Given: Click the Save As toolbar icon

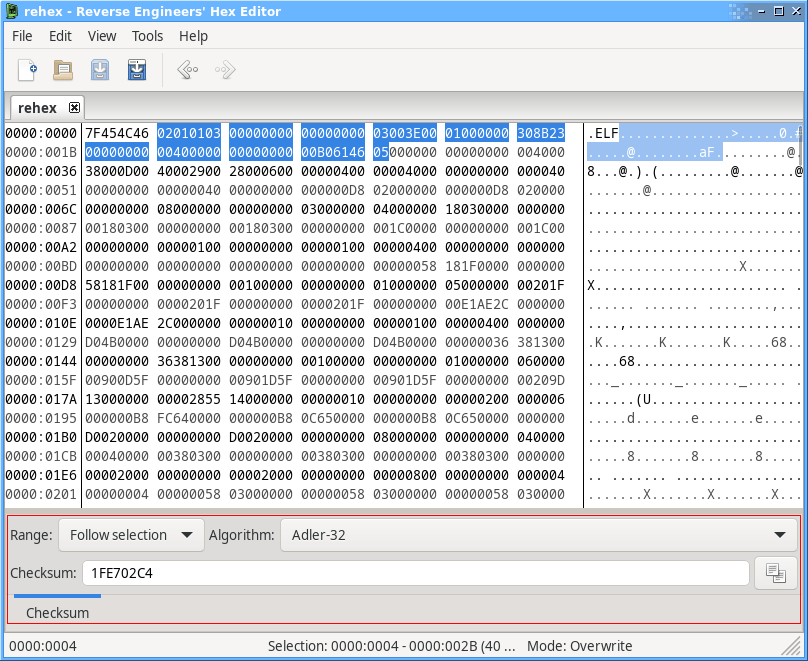Looking at the screenshot, I should [x=137, y=70].
